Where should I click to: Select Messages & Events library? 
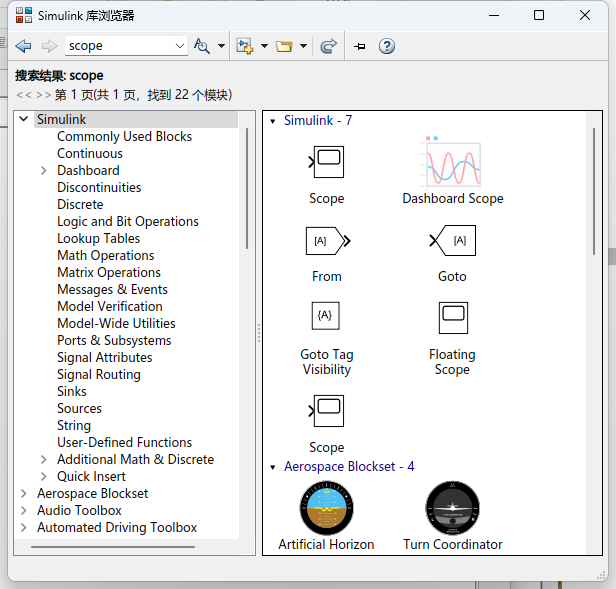[x=112, y=289]
